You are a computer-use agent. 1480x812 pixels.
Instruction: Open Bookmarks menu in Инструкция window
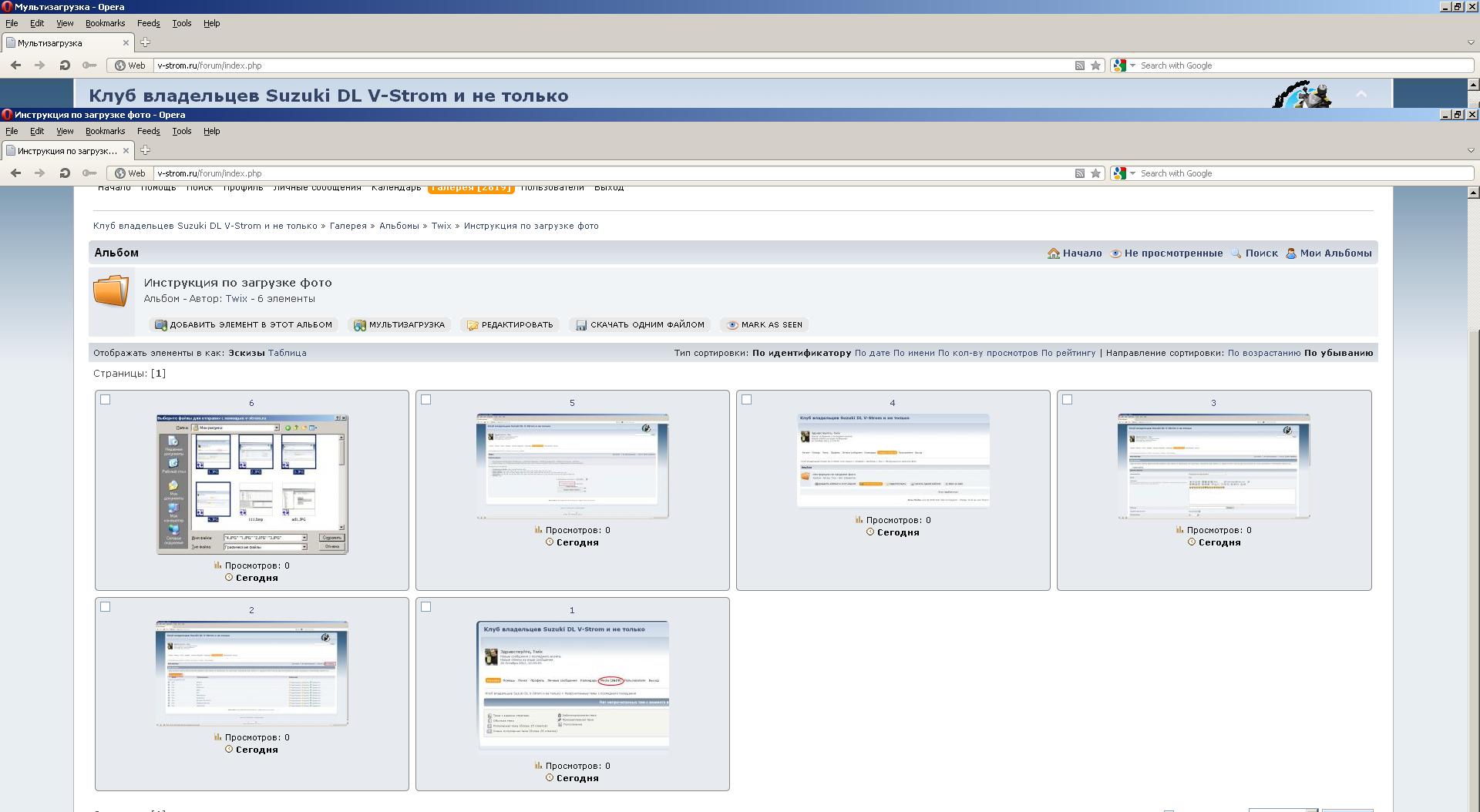point(105,131)
